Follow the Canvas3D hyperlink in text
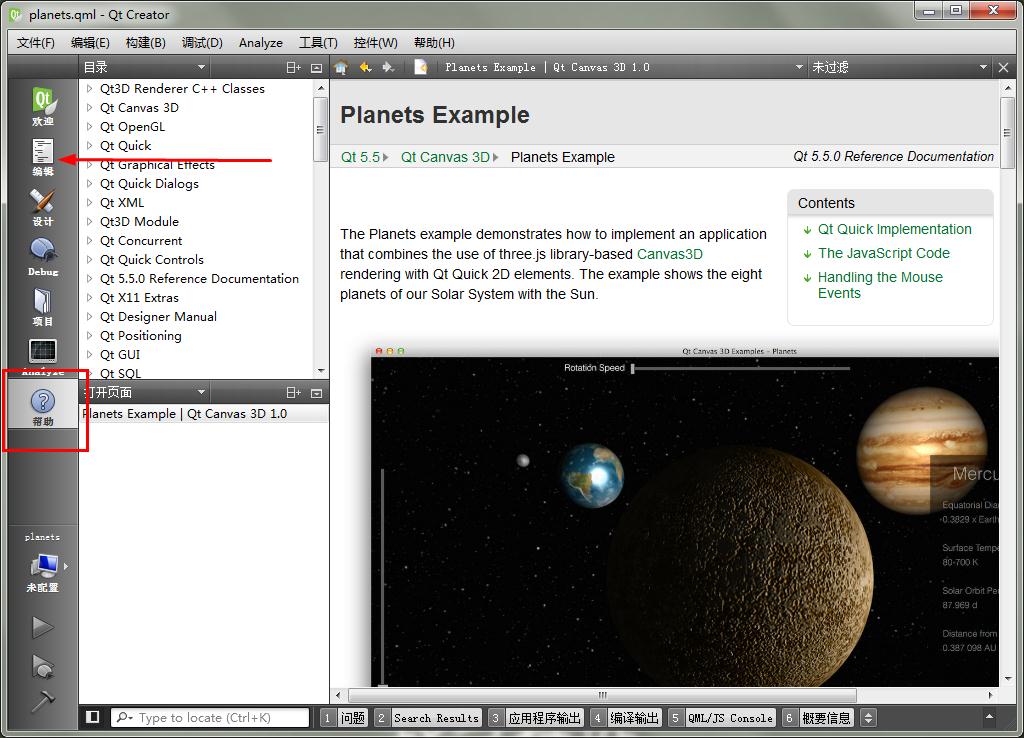 (669, 254)
